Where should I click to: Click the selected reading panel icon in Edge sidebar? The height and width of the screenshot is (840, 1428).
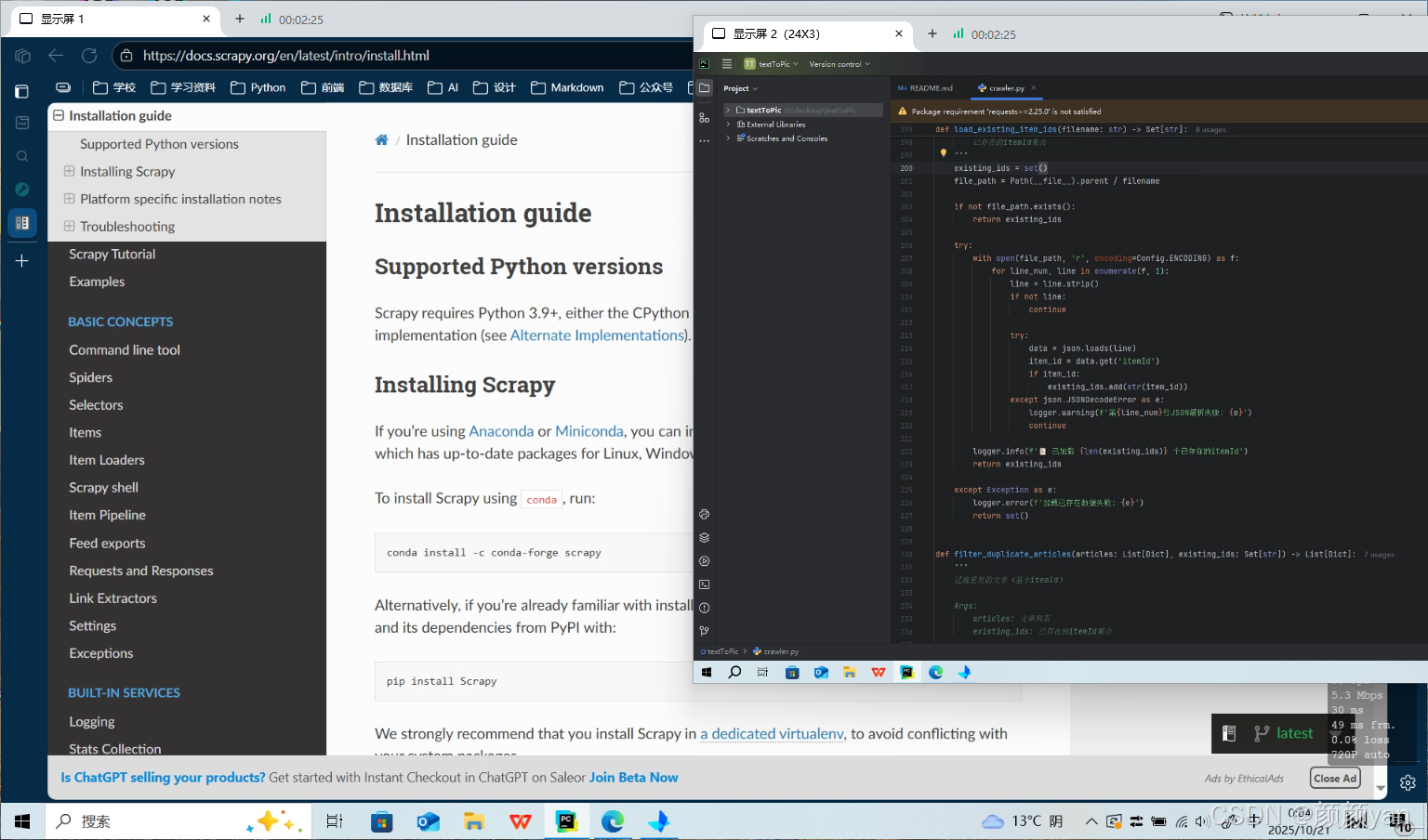(x=22, y=223)
